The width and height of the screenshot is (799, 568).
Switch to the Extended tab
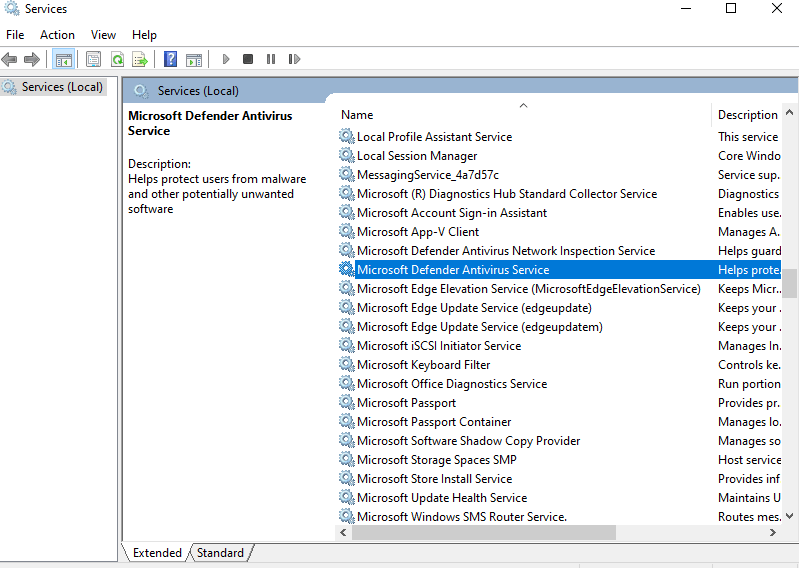tap(157, 553)
